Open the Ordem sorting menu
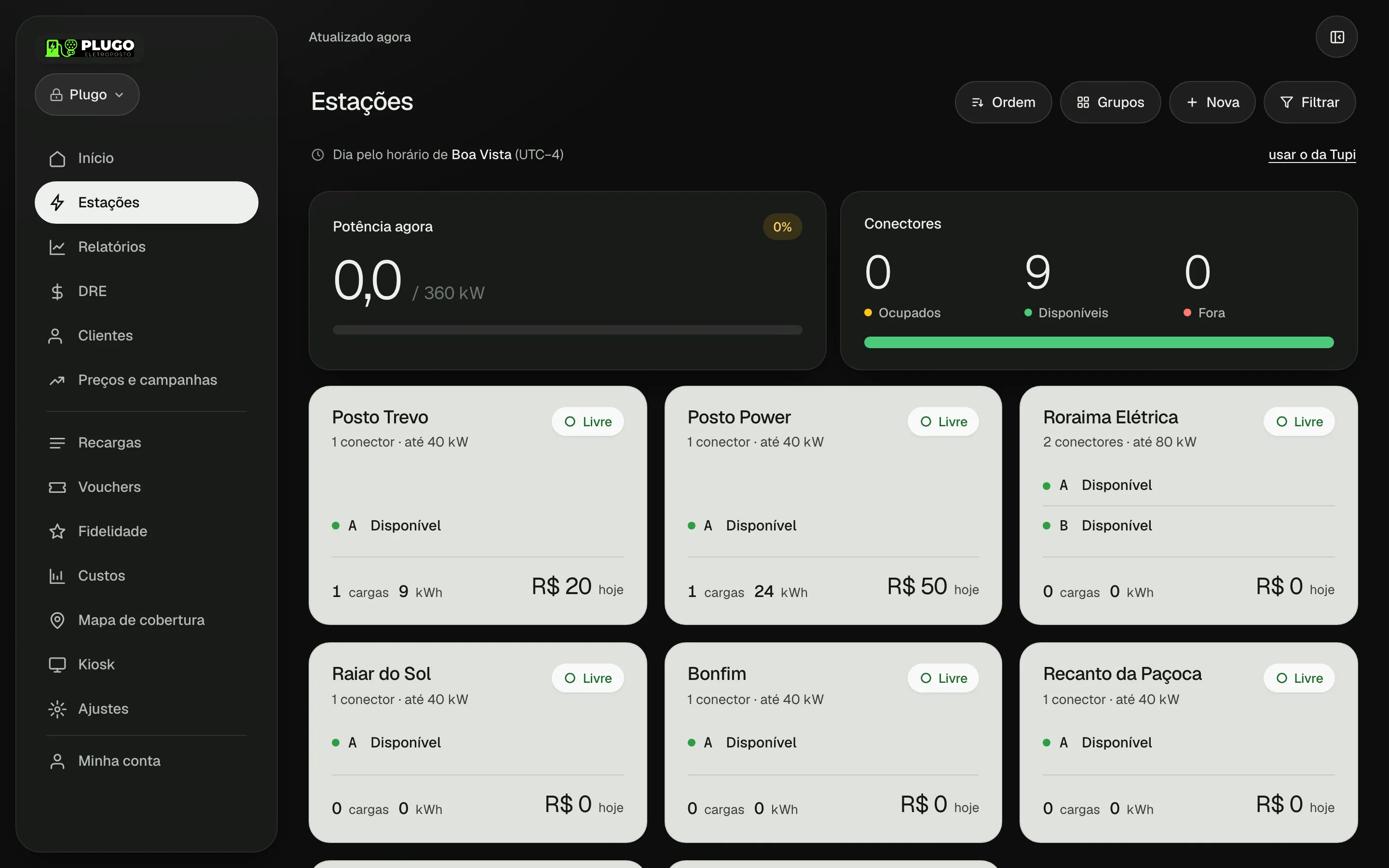 pos(1003,102)
